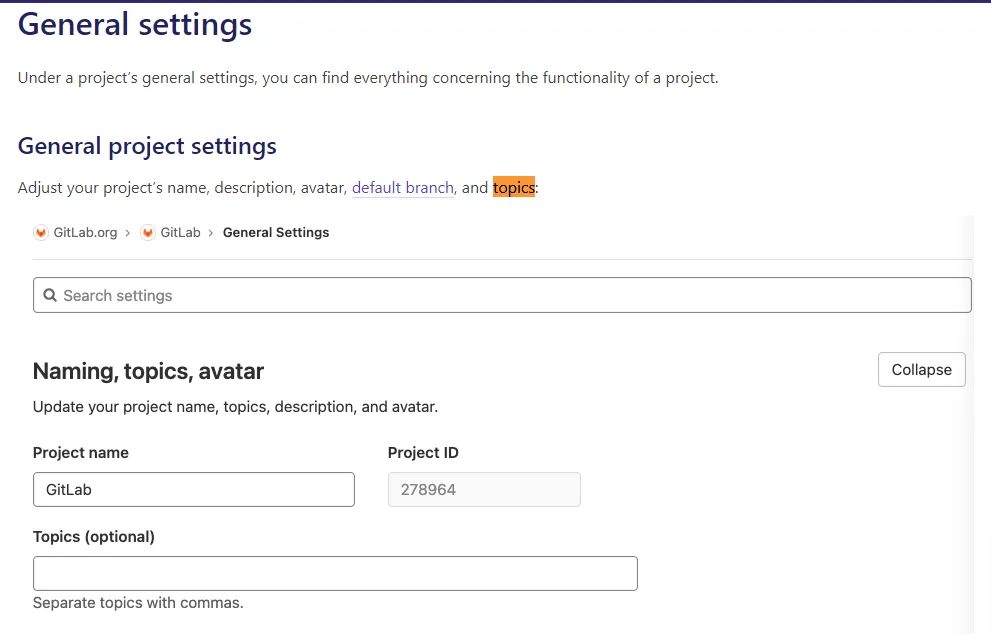The width and height of the screenshot is (991, 634).
Task: Click the Project ID label
Action: pyautogui.click(x=423, y=453)
